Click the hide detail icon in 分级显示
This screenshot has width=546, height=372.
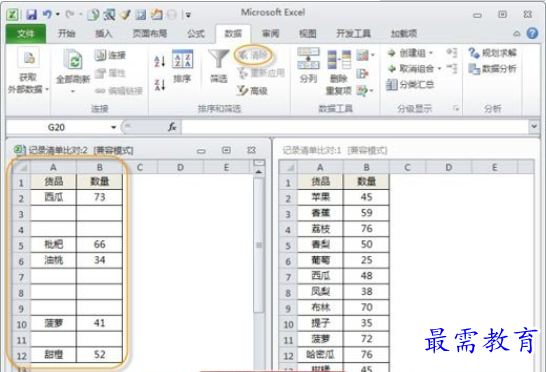pyautogui.click(x=452, y=68)
